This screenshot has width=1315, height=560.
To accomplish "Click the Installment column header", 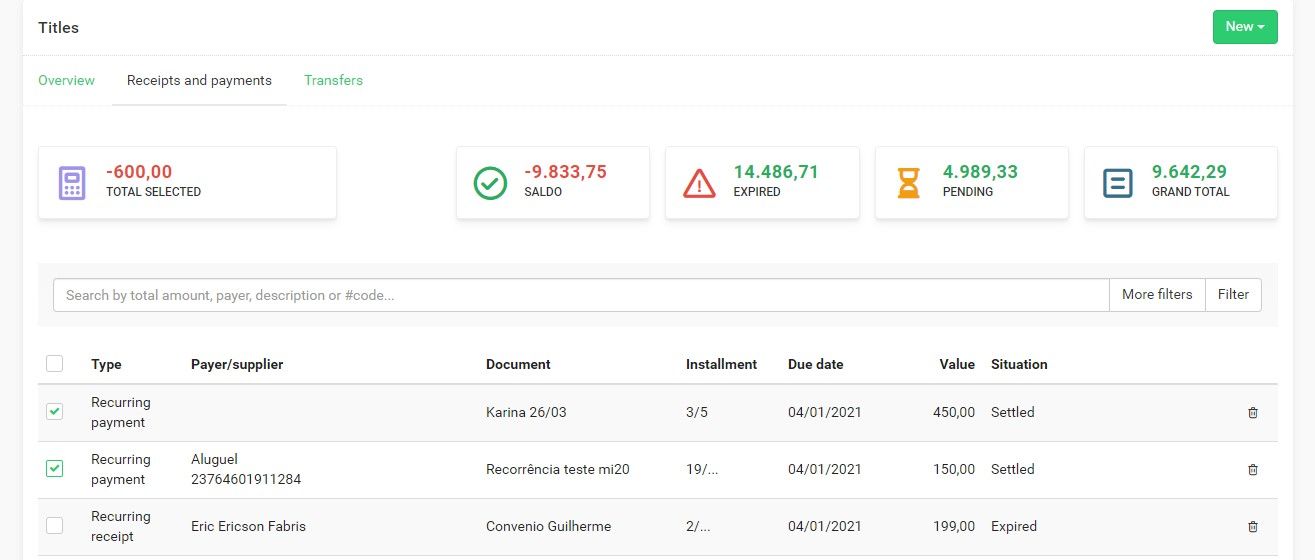I will (x=721, y=364).
